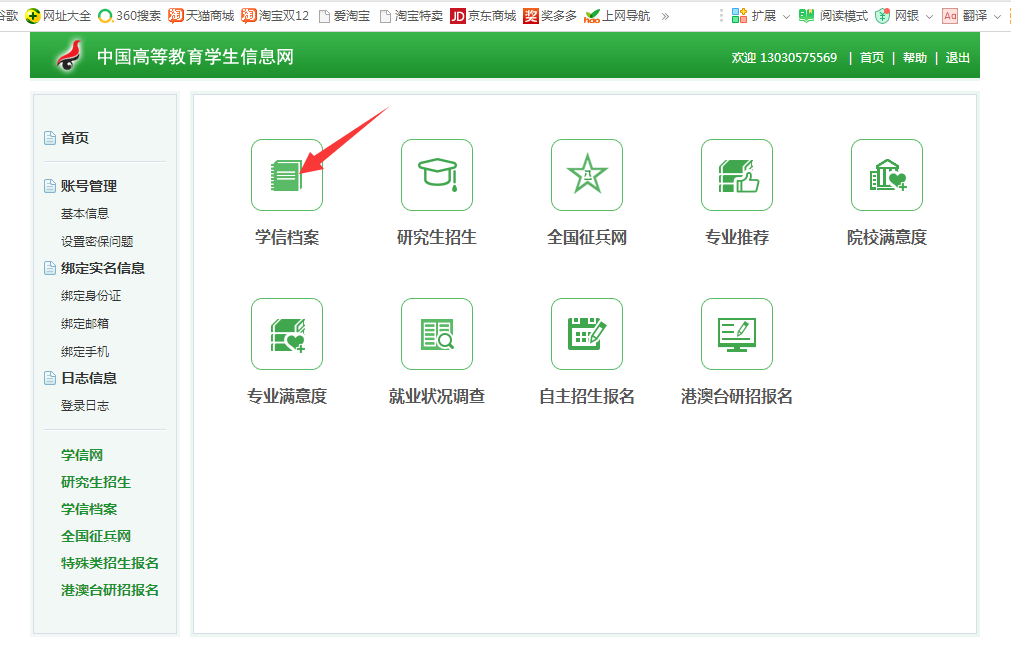Click the 账号管理 page icon
1011x650 pixels.
[x=50, y=186]
